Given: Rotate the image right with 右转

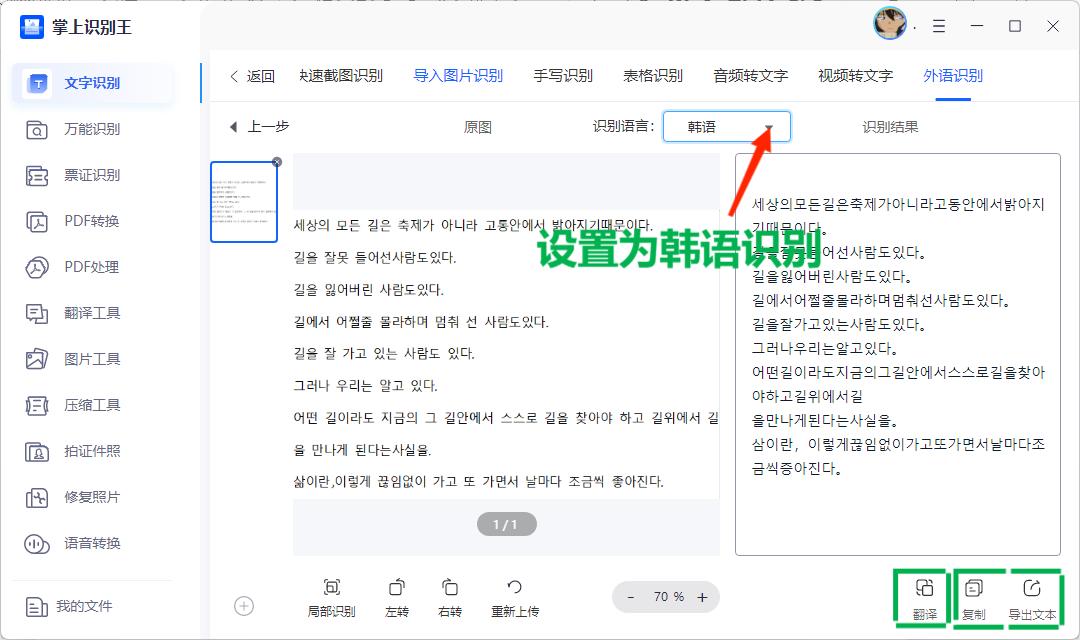Looking at the screenshot, I should [450, 598].
